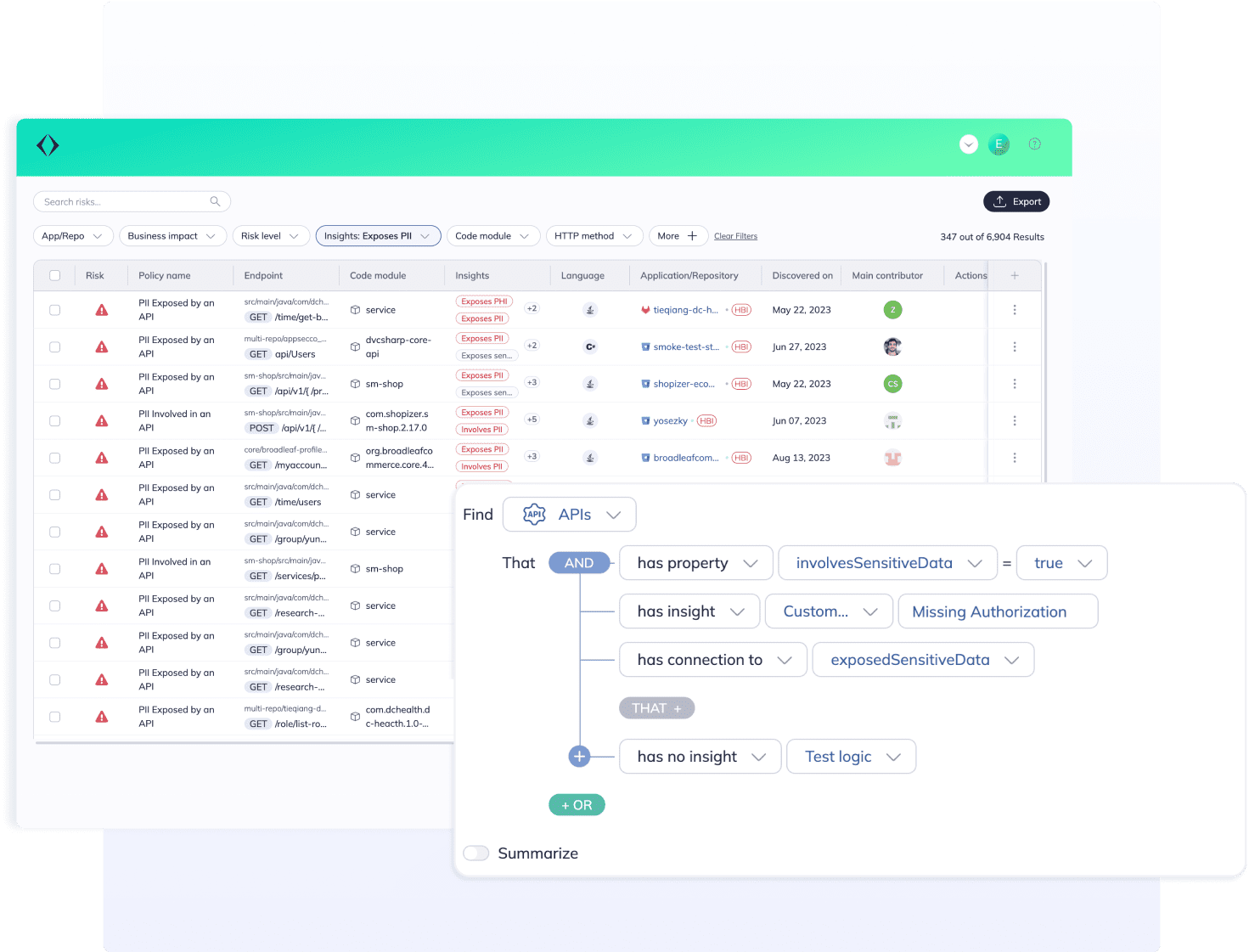This screenshot has width=1249, height=952.
Task: Click the risk warning triangle in the first row
Action: pyautogui.click(x=102, y=310)
